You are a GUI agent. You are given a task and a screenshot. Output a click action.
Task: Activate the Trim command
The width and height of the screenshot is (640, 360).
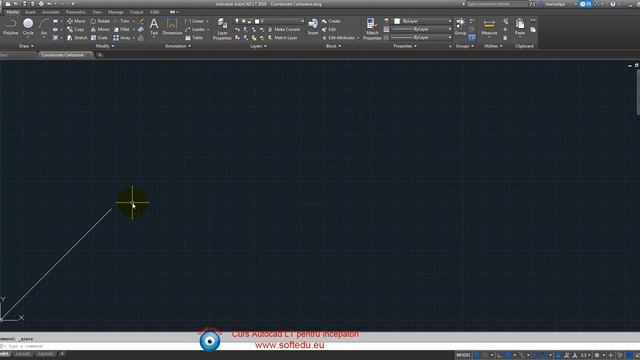point(122,21)
